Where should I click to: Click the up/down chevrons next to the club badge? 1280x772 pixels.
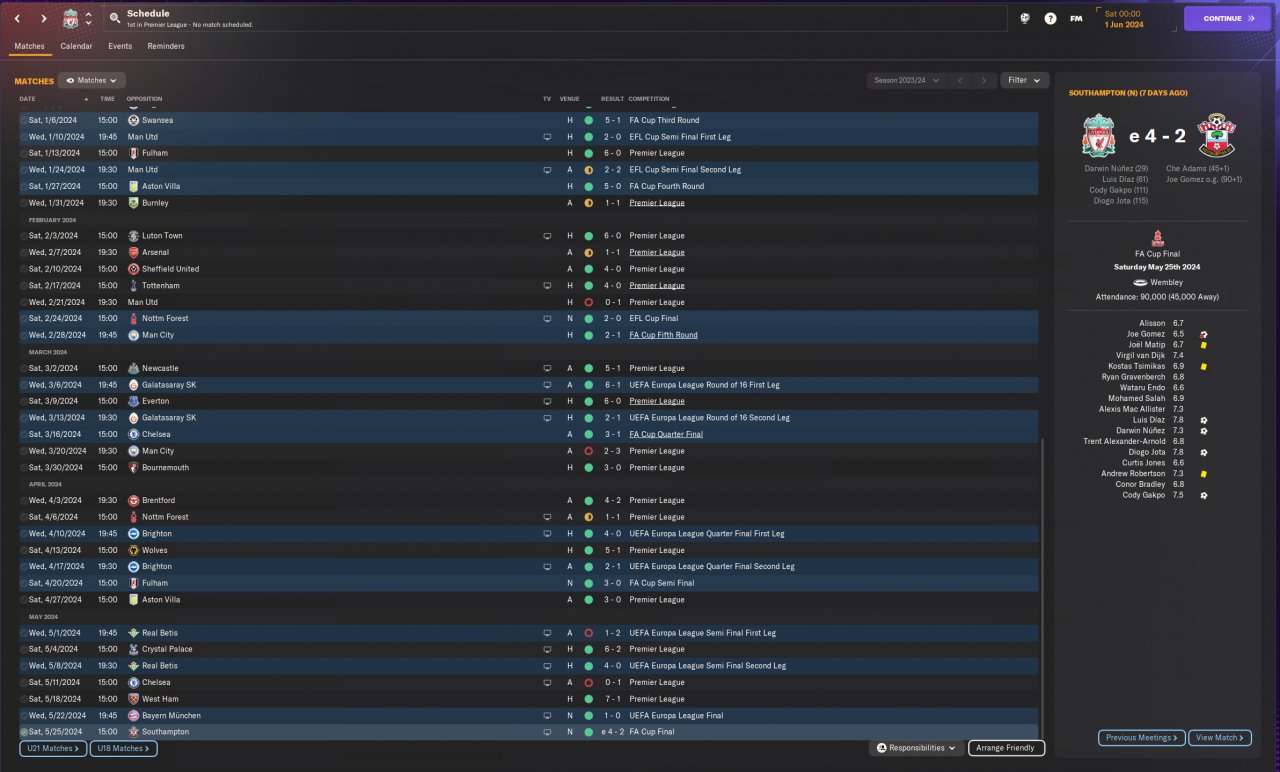[88, 19]
